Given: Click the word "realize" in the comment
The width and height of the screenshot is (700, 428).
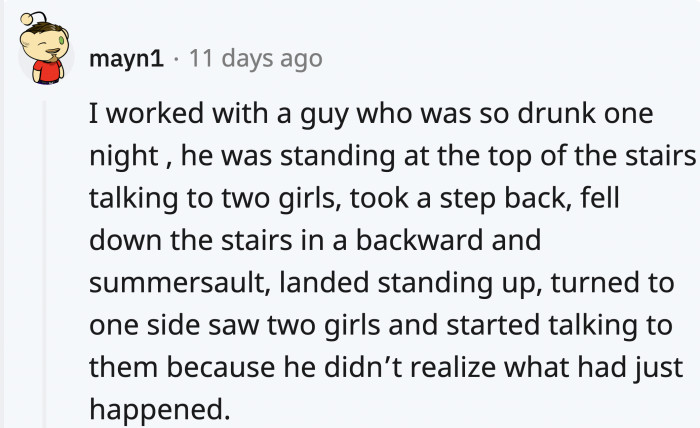Looking at the screenshot, I should pos(453,367).
